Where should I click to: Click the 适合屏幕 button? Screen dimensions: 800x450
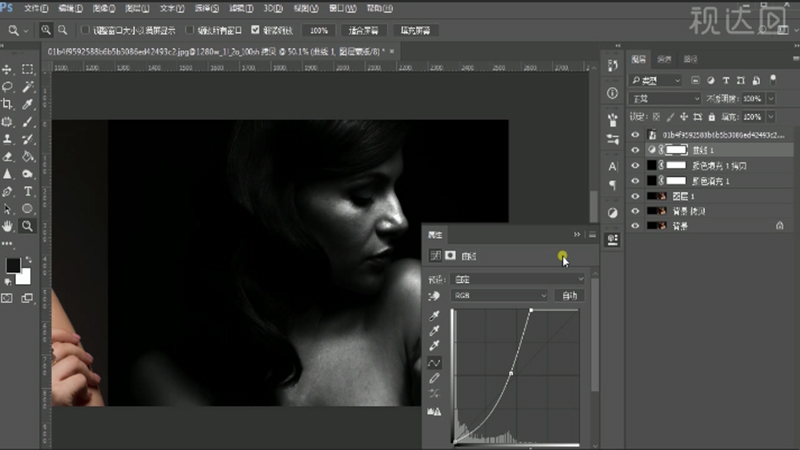point(363,31)
